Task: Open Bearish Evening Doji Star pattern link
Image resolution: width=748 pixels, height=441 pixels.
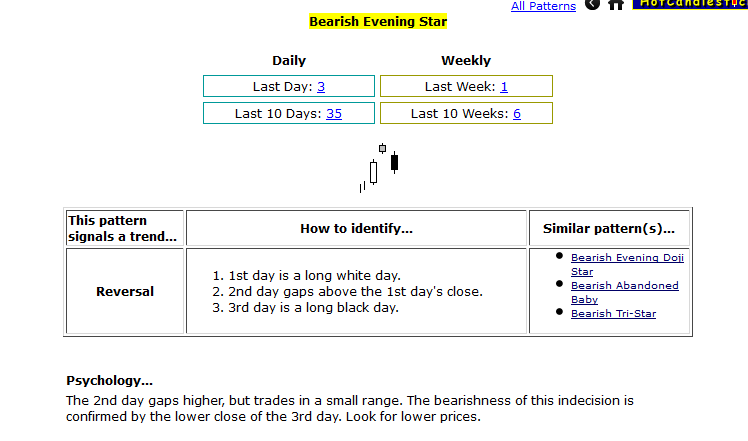Action: 627,264
